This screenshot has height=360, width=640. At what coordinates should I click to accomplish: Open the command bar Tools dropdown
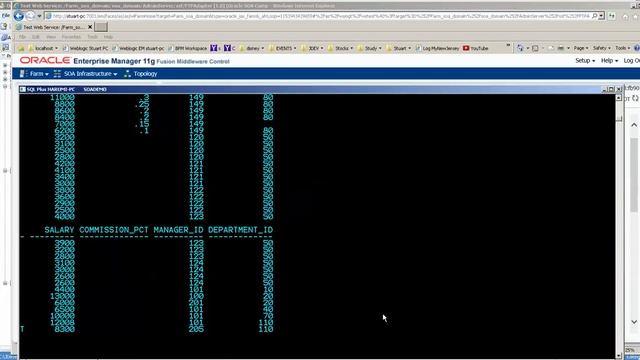pos(622,48)
